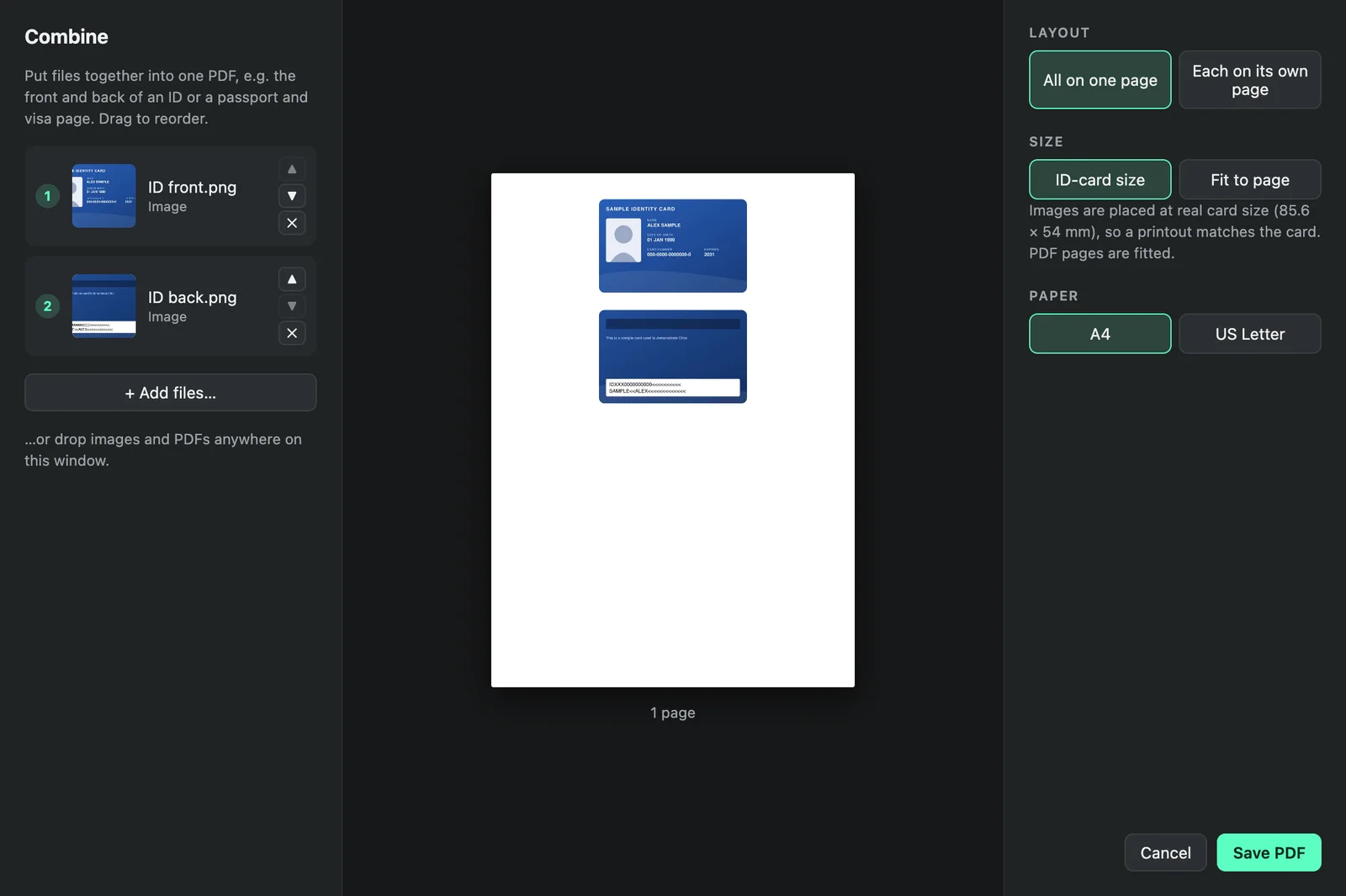Set paper to A4
Viewport: 1346px width, 896px height.
tap(1100, 334)
